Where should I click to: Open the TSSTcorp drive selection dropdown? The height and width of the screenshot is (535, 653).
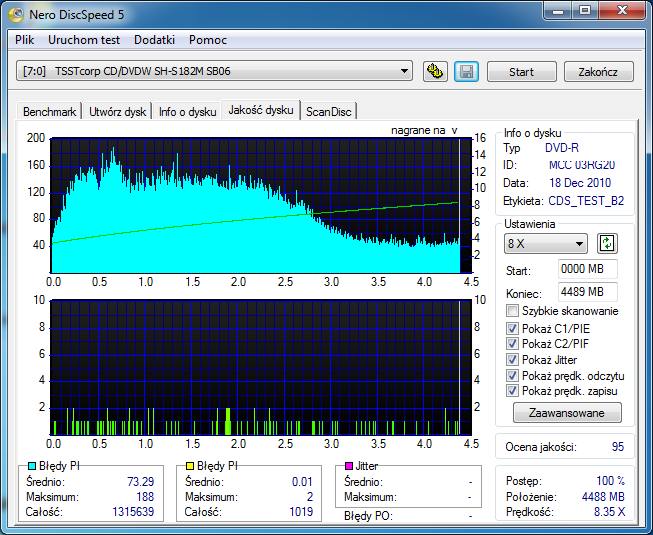point(214,71)
